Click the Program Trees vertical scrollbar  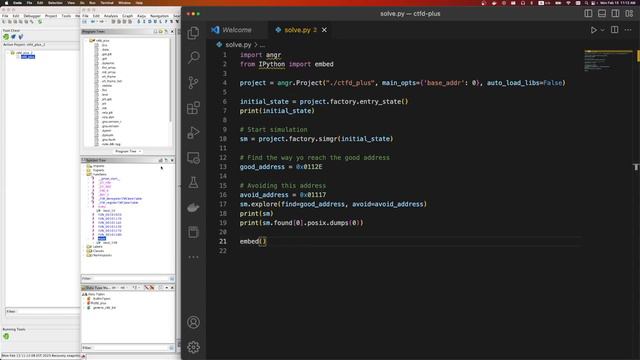tap(171, 80)
